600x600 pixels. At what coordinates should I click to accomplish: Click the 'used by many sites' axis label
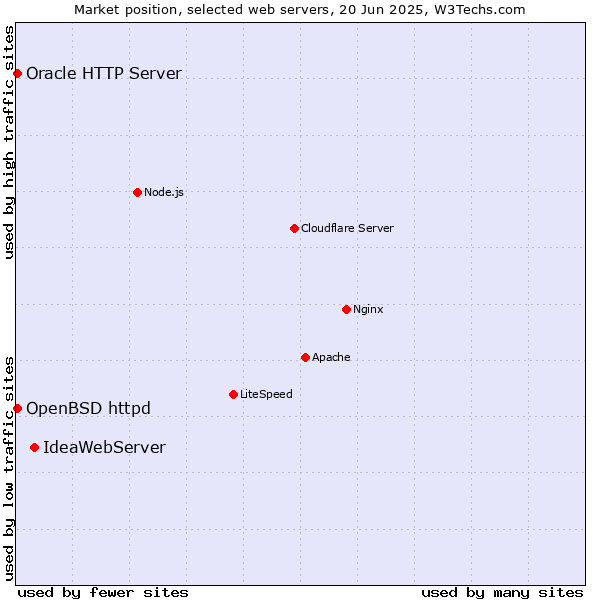[502, 593]
